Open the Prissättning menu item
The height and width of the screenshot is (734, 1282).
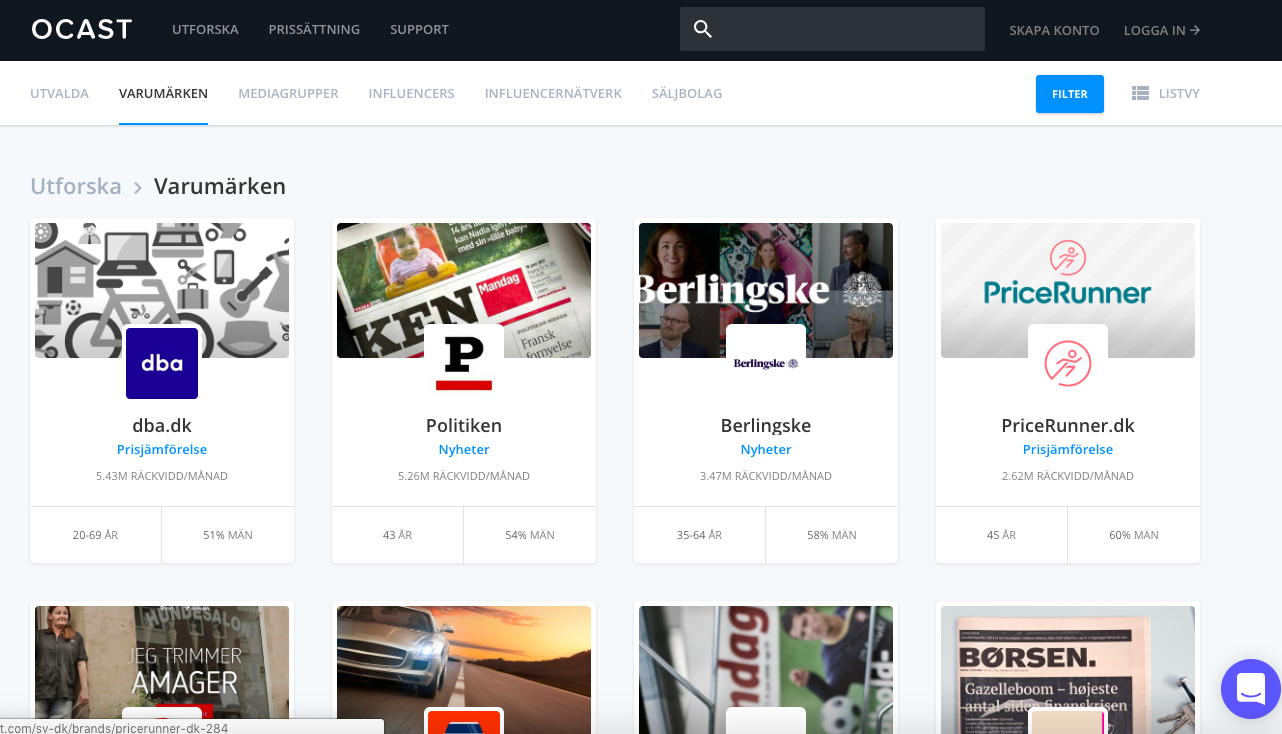coord(314,30)
